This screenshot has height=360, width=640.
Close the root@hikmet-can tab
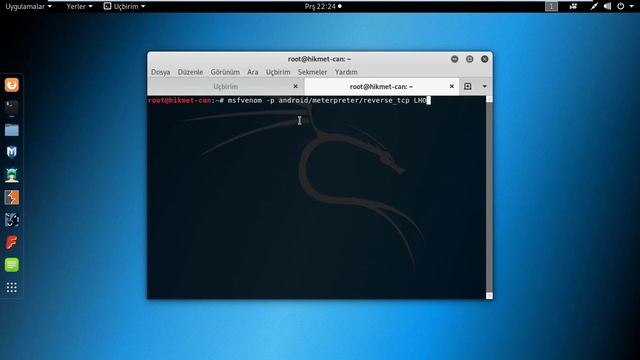[451, 86]
